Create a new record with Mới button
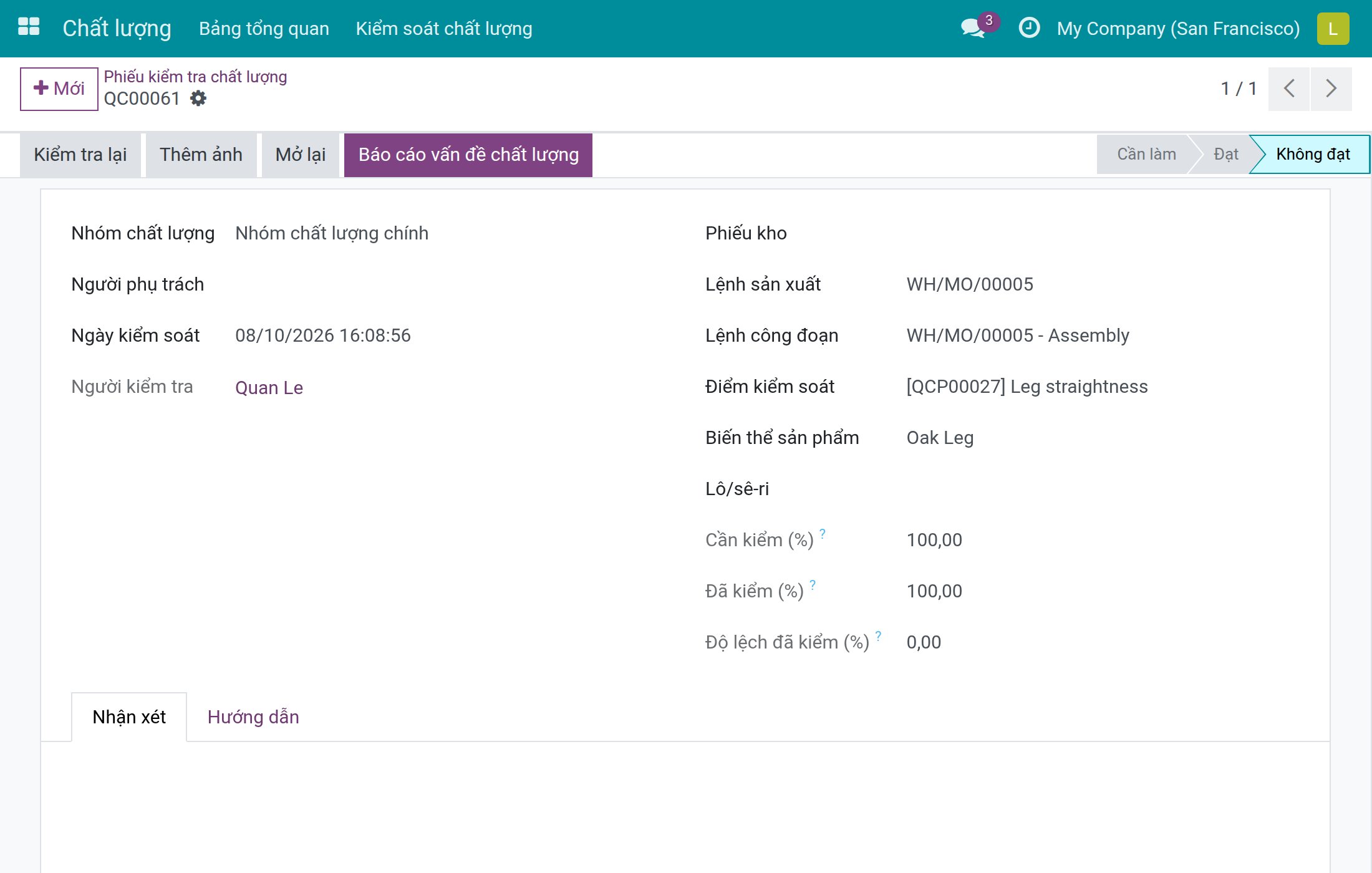This screenshot has width=1372, height=873. [59, 89]
